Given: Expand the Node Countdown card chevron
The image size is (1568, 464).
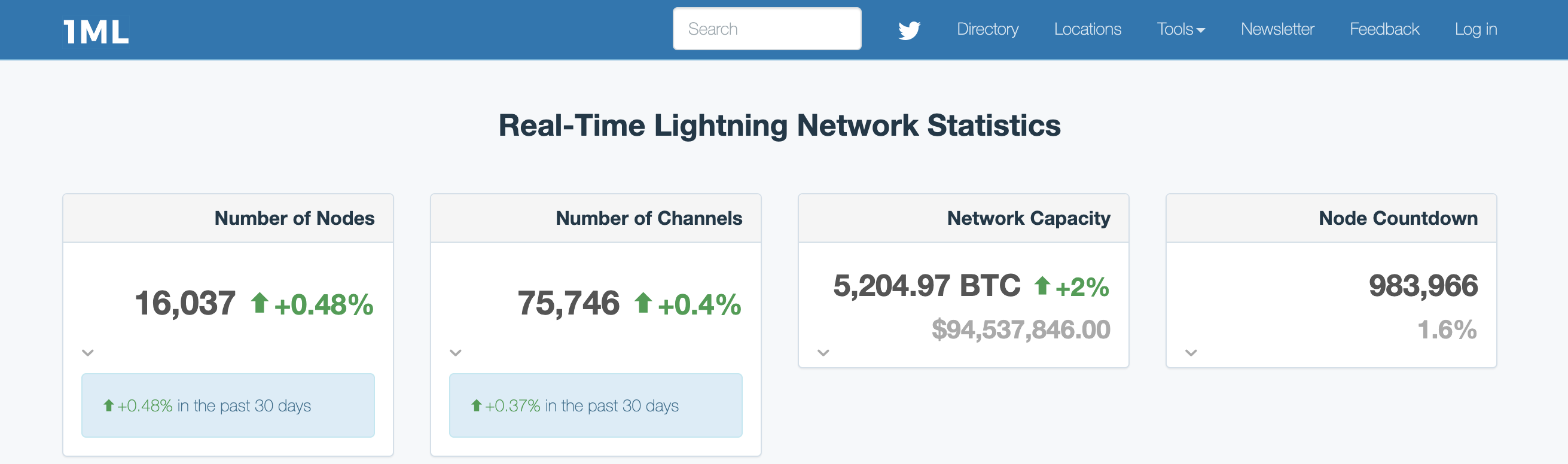Looking at the screenshot, I should [1191, 353].
